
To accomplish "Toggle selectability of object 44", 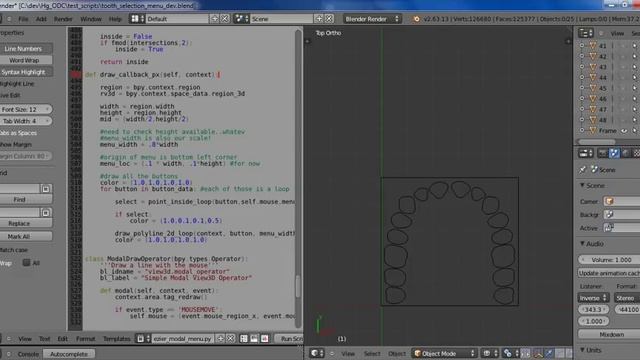I will 634,78.
